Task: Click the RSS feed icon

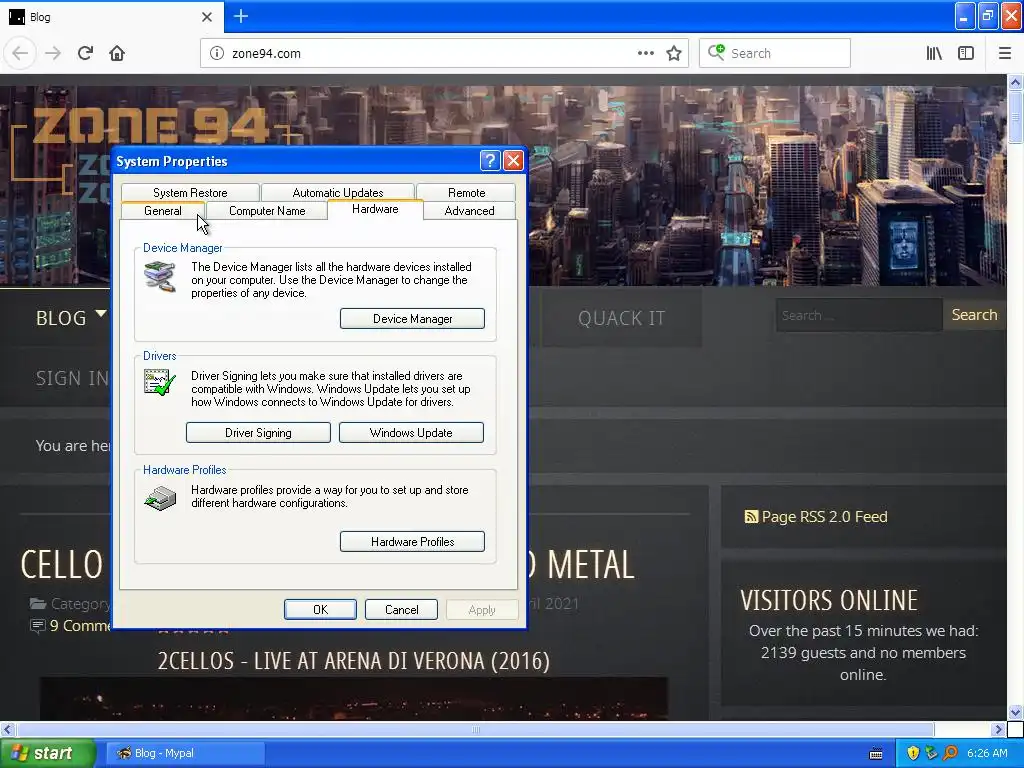Action: click(x=751, y=517)
